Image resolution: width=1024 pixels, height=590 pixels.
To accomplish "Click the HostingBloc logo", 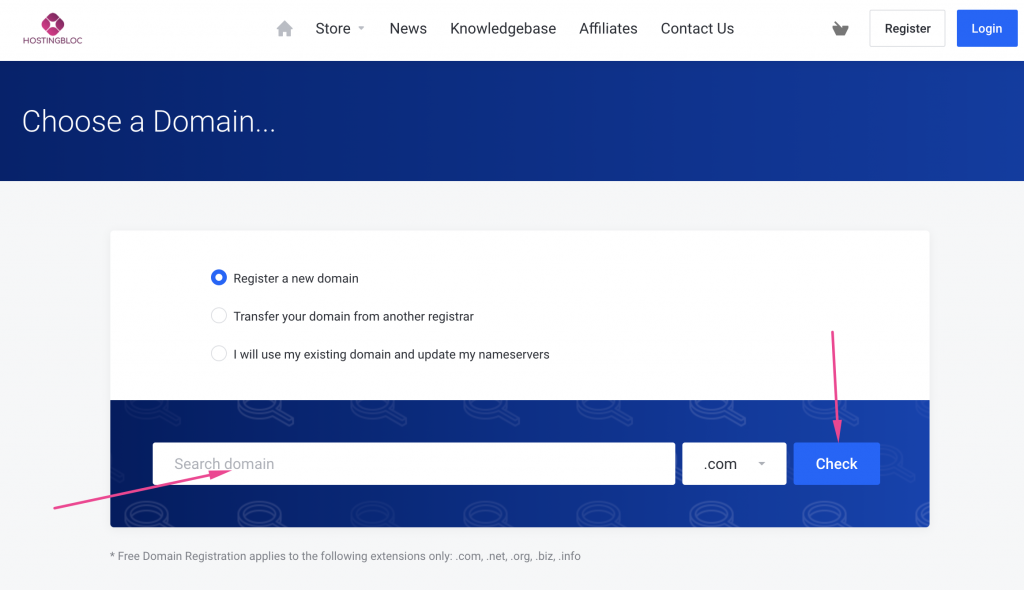I will 52,28.
